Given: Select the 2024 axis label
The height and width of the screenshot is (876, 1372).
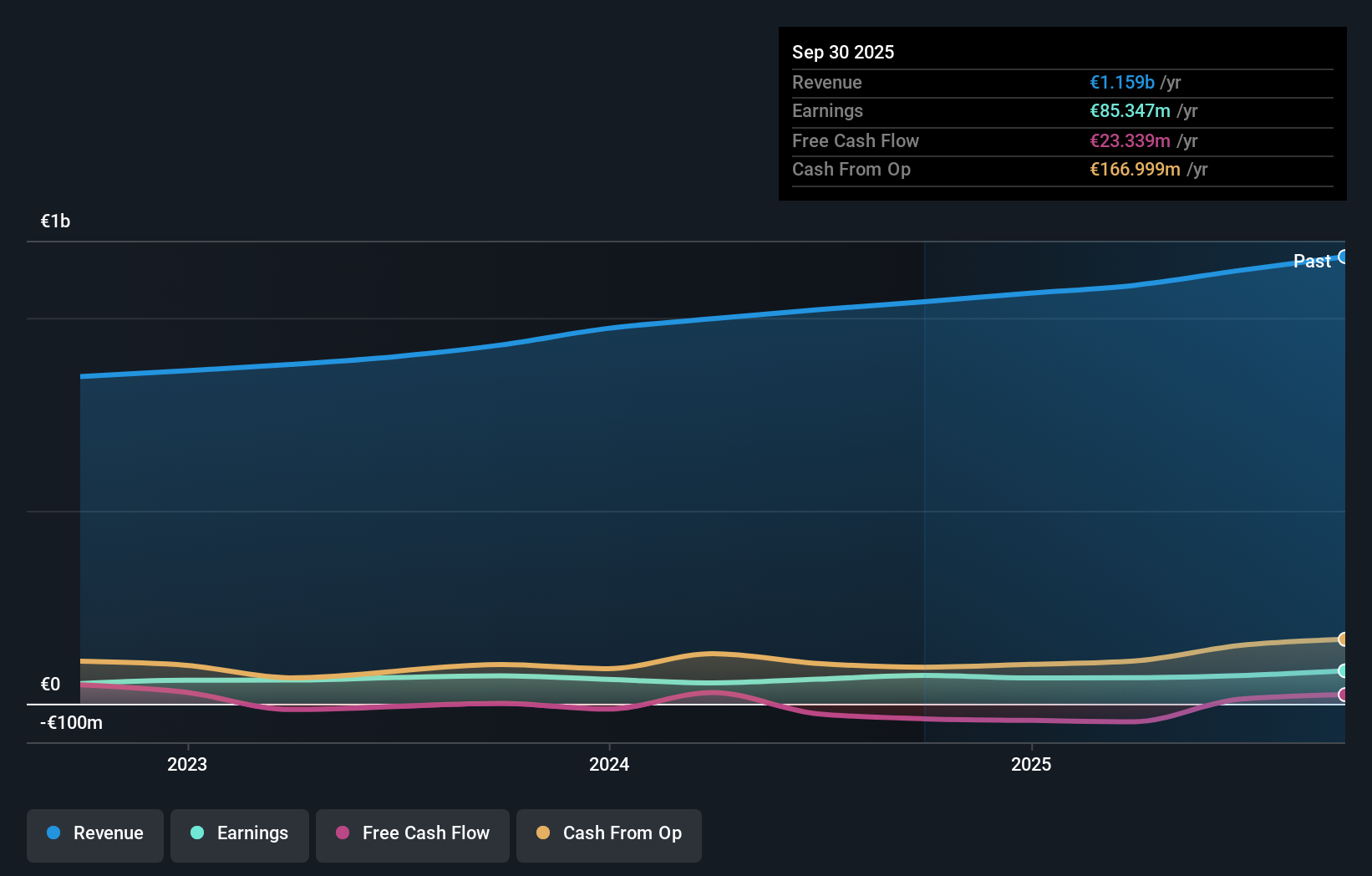Looking at the screenshot, I should pyautogui.click(x=609, y=763).
